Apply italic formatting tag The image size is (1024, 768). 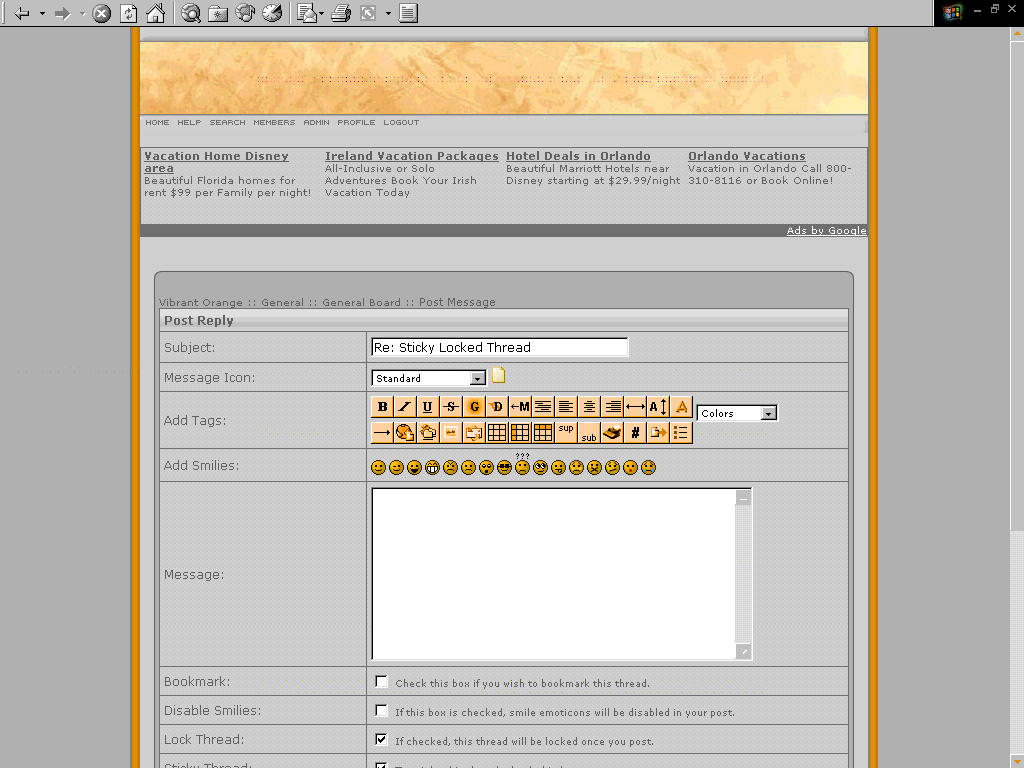tap(404, 407)
